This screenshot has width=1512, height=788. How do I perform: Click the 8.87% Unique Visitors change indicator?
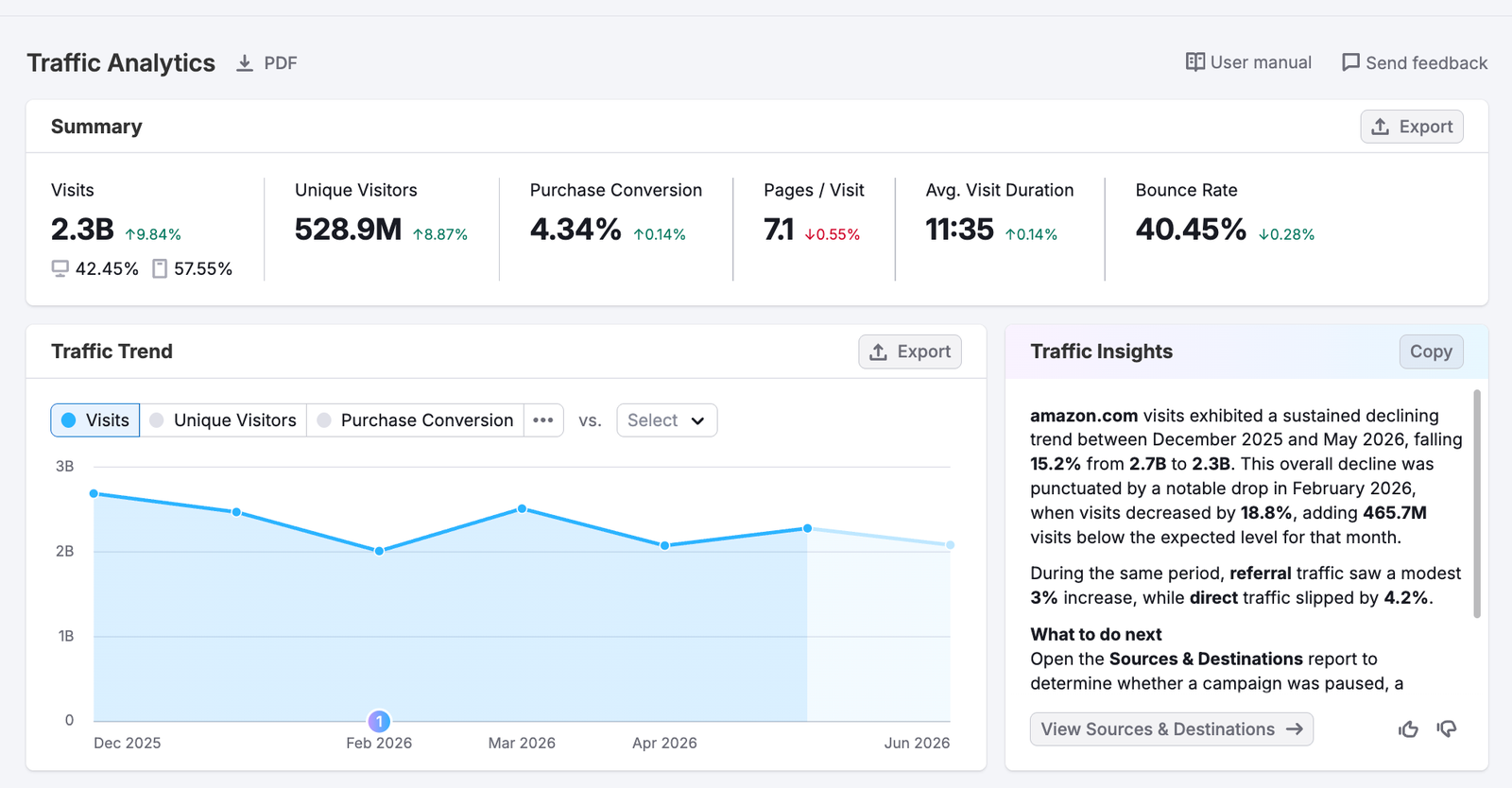(x=440, y=234)
